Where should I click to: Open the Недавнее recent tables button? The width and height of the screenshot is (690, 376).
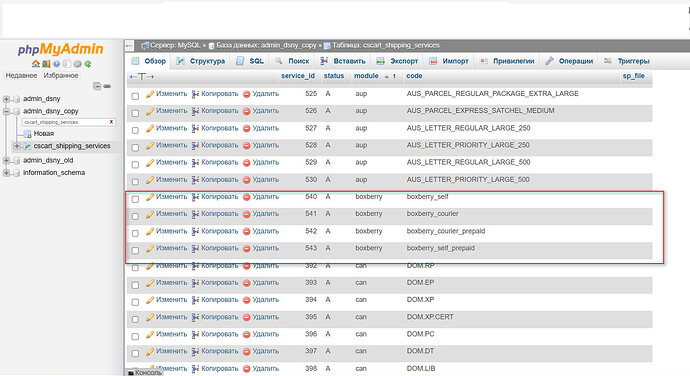(x=21, y=76)
